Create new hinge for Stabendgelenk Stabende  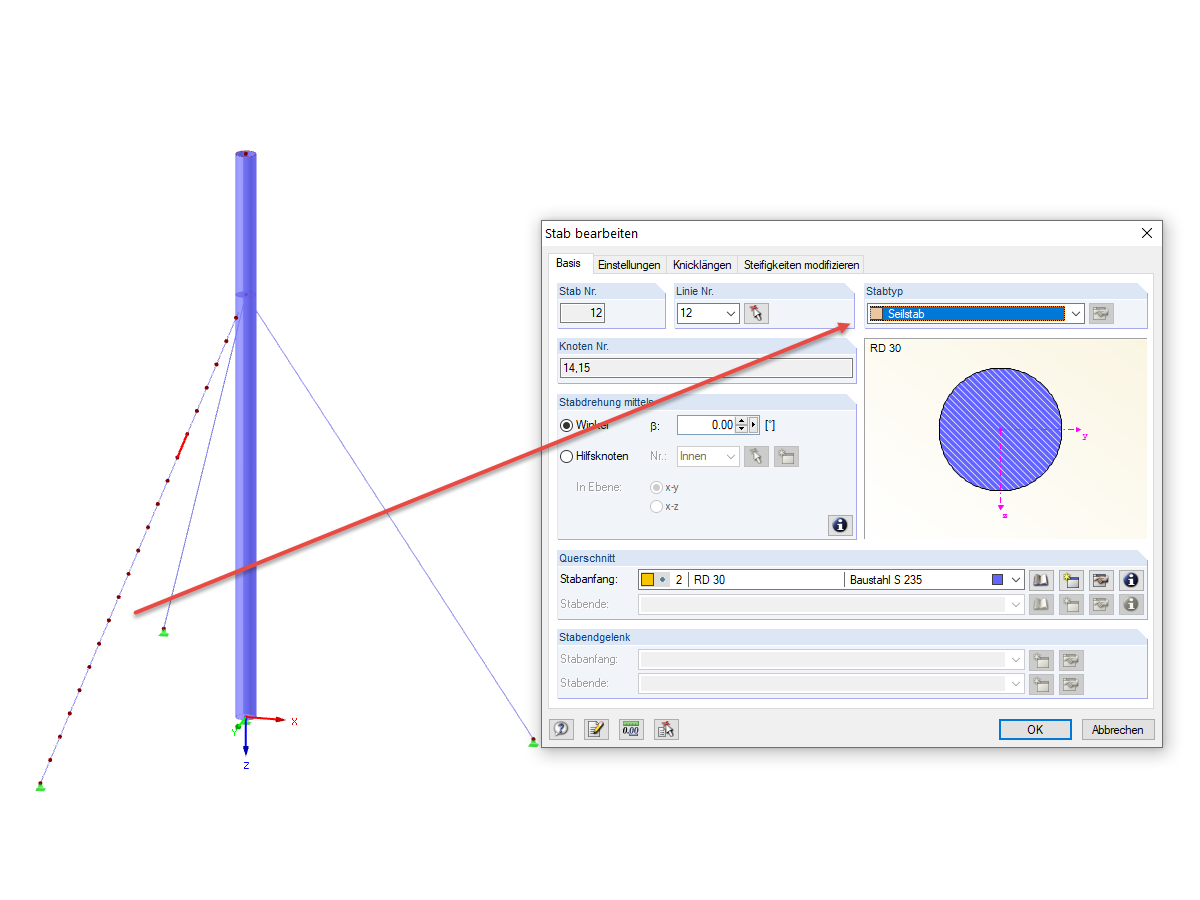tap(1041, 684)
